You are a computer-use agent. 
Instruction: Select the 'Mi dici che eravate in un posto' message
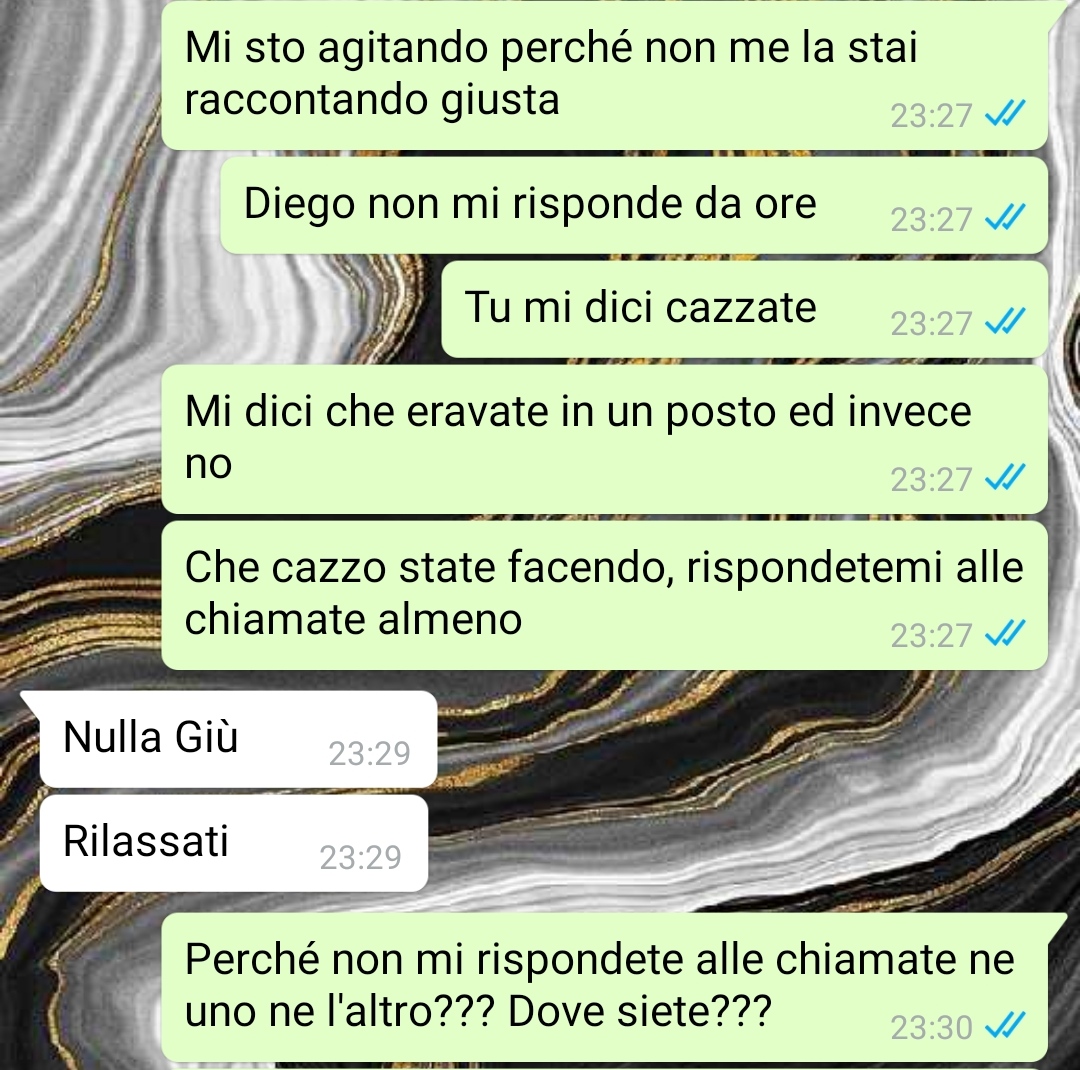(605, 440)
